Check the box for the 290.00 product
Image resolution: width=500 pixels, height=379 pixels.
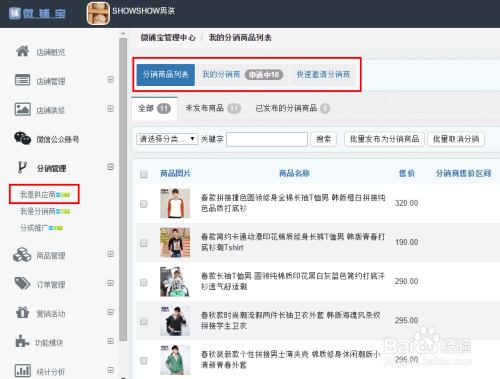[144, 282]
